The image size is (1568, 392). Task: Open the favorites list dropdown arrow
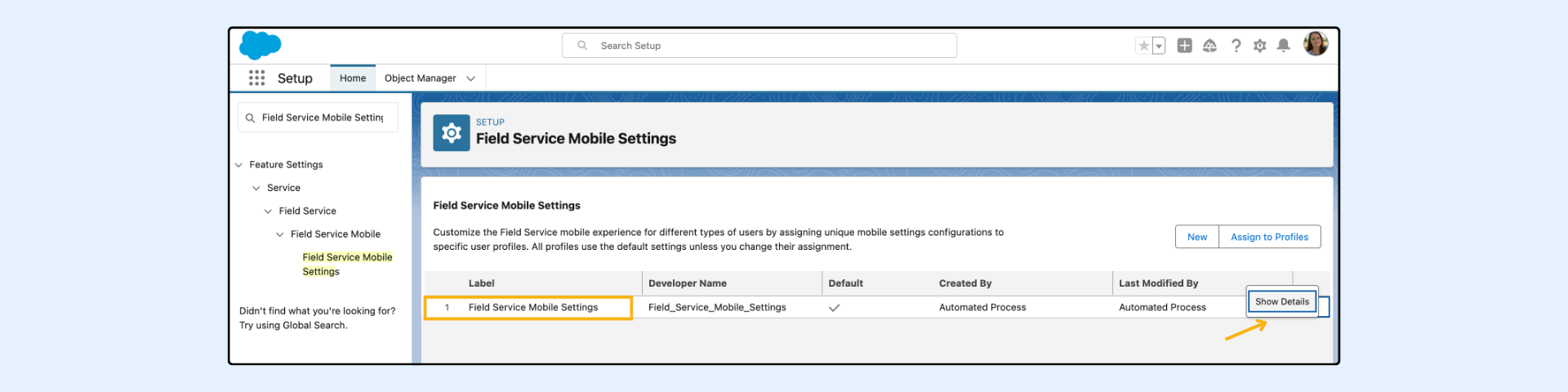tap(1158, 46)
